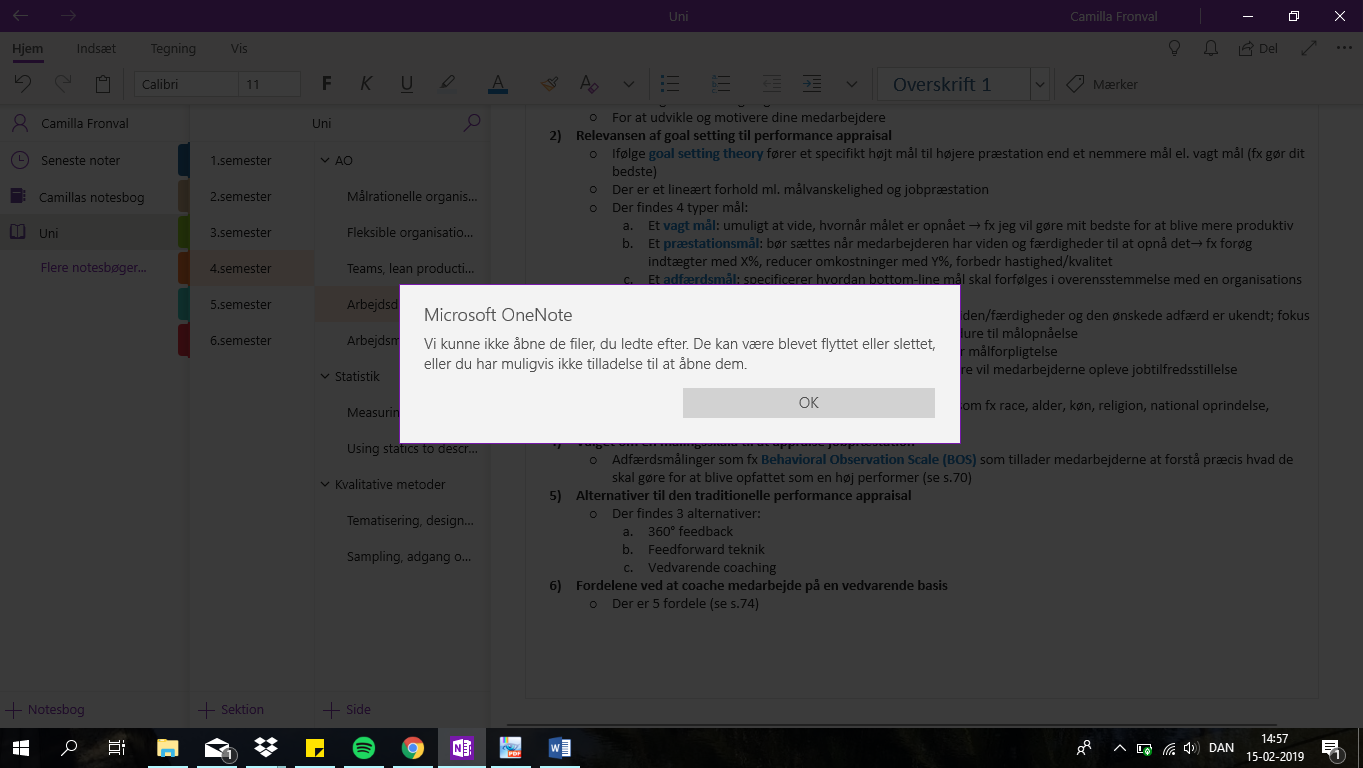Toggle the bulleted list
The width and height of the screenshot is (1363, 768).
[671, 84]
